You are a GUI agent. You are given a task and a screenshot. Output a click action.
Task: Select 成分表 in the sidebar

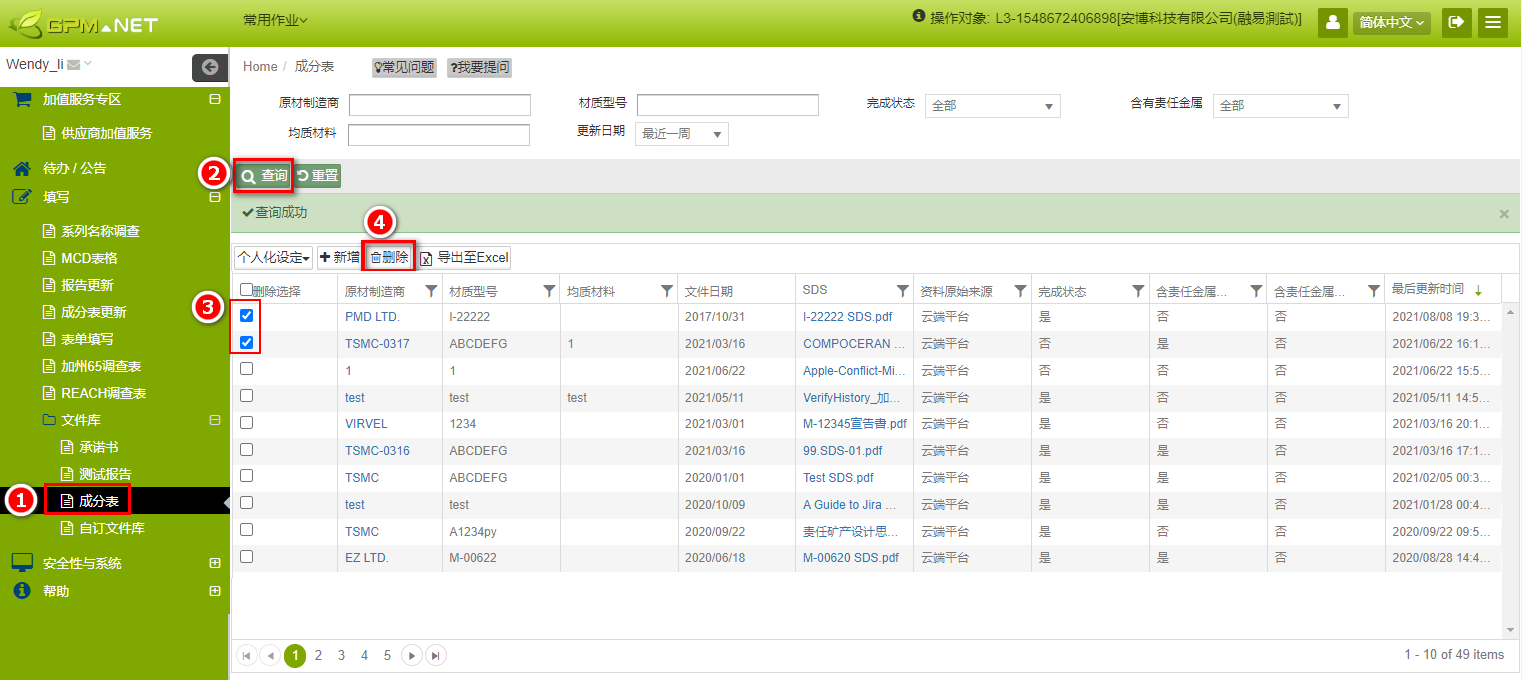99,501
